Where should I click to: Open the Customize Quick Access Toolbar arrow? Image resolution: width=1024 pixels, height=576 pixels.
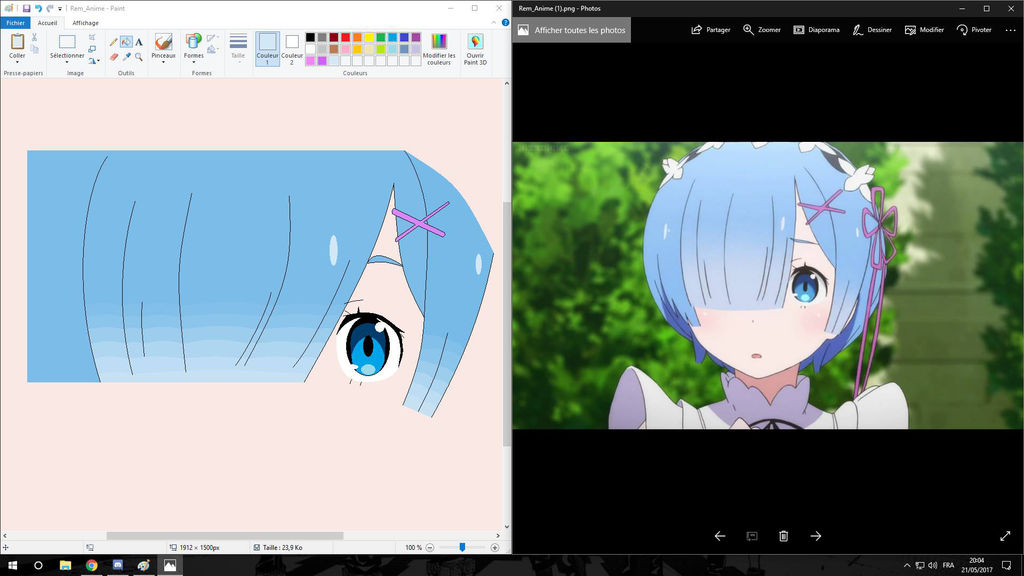(x=60, y=8)
